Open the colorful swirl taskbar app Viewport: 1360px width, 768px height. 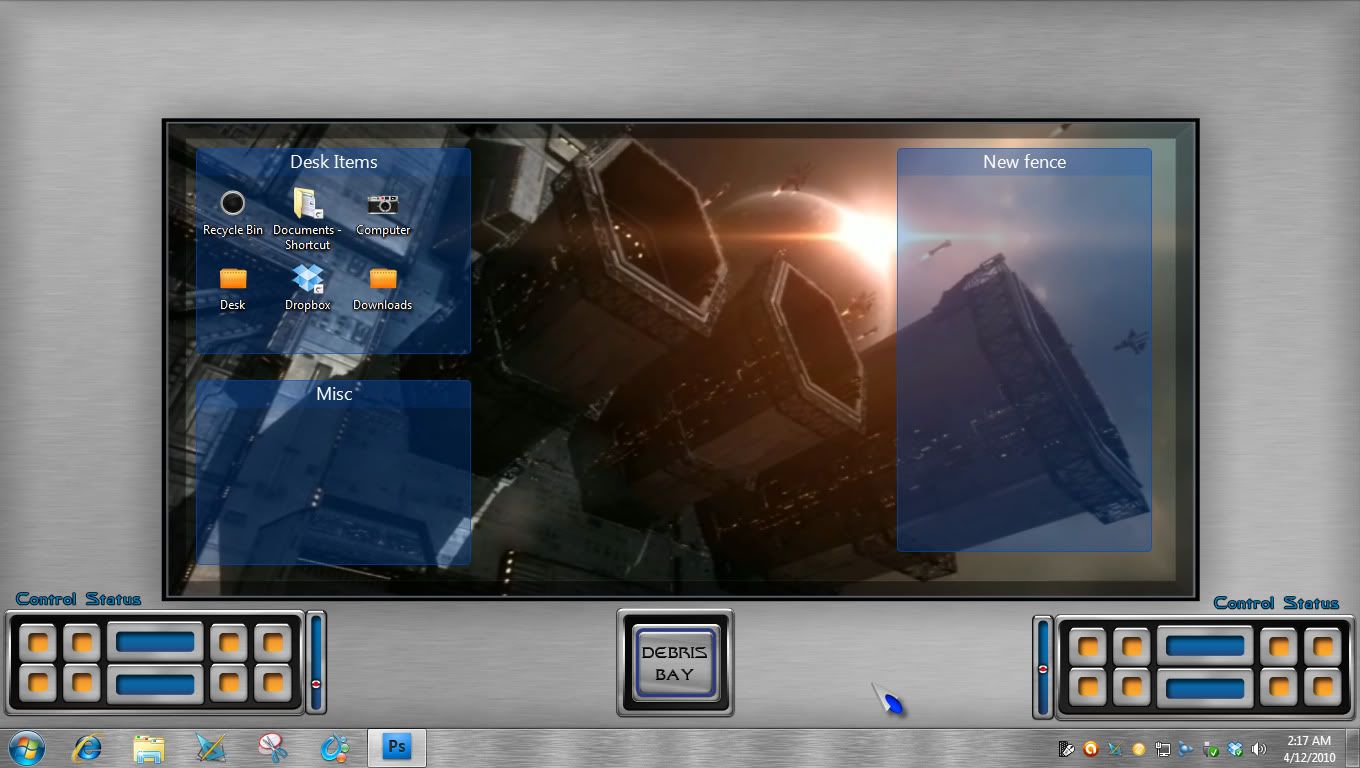click(334, 747)
